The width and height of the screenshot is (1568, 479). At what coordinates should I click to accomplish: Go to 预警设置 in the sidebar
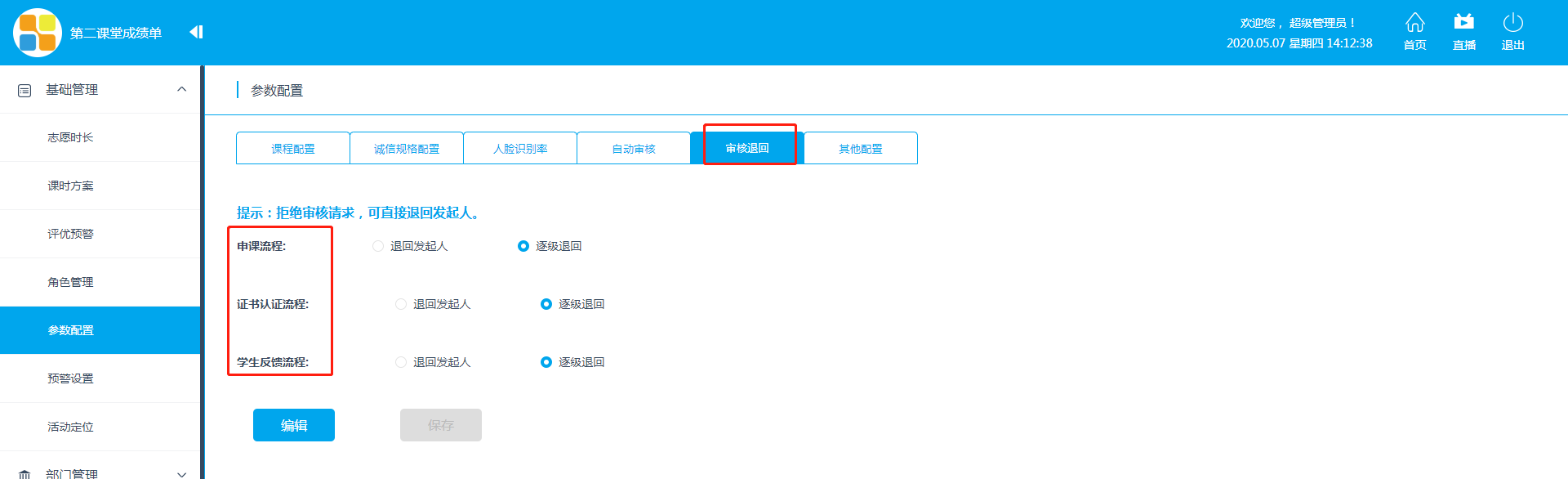coord(71,378)
